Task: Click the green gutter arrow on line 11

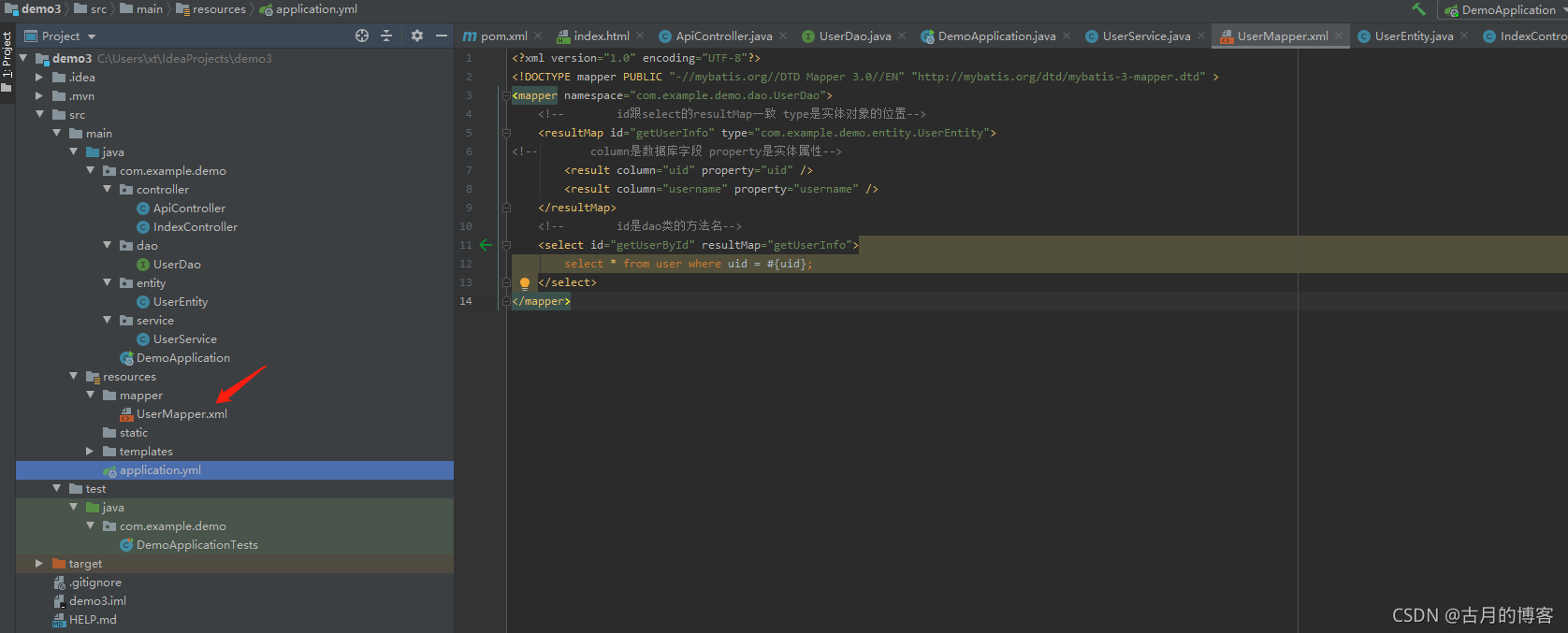Action: (x=486, y=245)
